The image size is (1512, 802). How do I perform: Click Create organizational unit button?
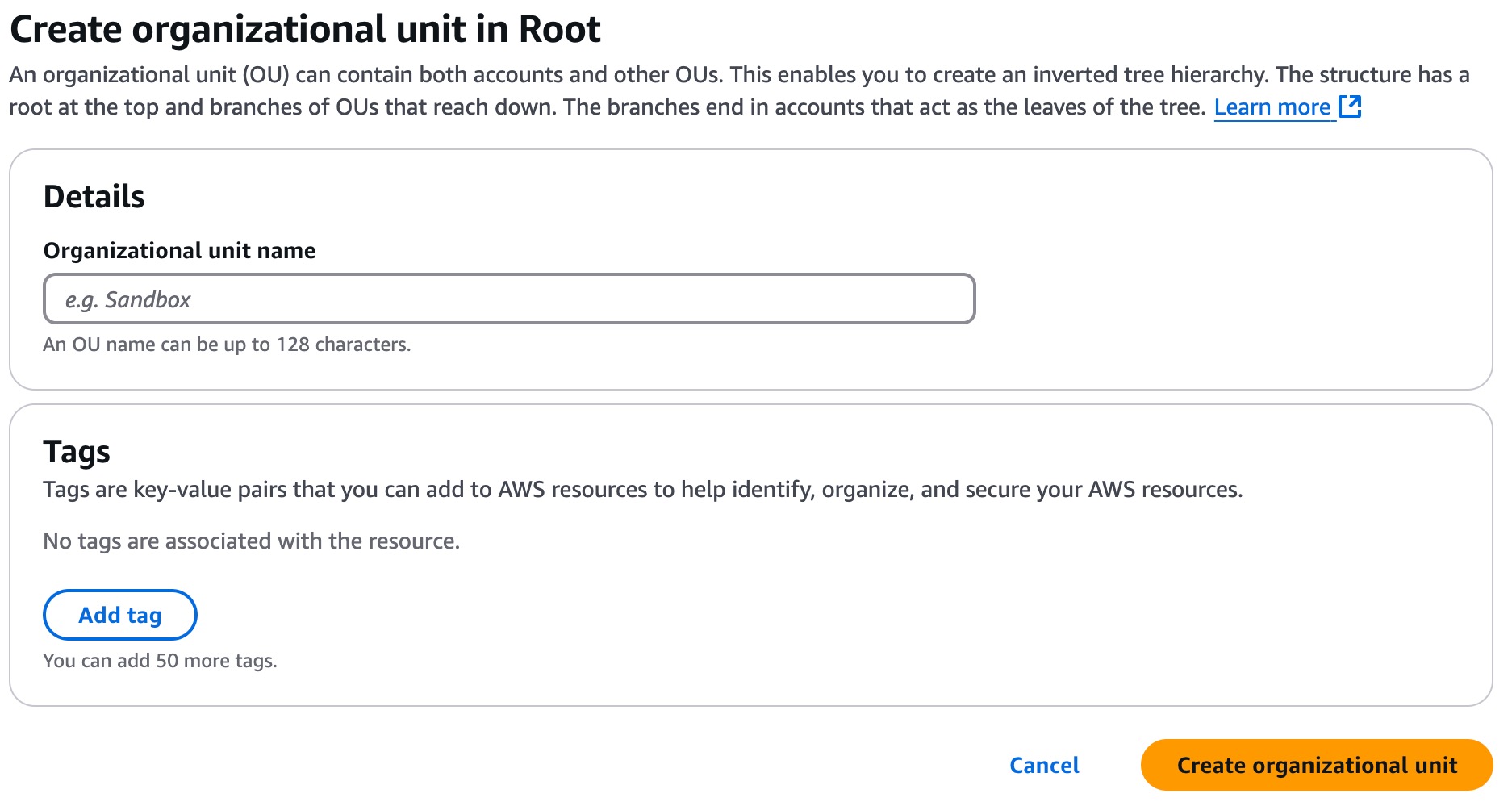[1317, 765]
